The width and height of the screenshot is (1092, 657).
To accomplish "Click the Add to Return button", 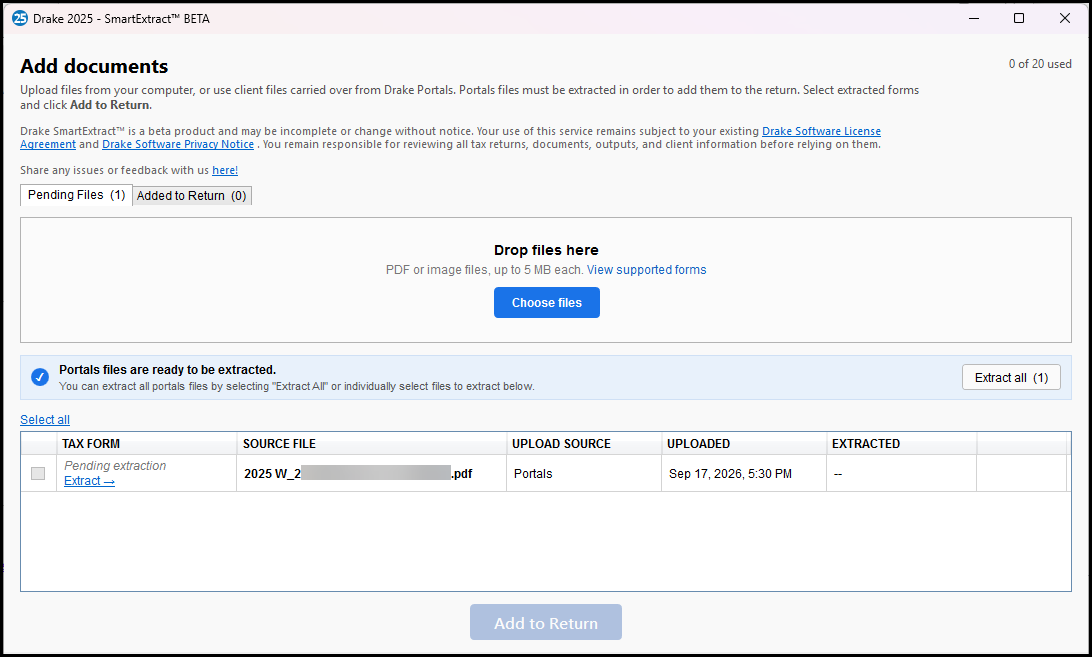I will [x=546, y=622].
